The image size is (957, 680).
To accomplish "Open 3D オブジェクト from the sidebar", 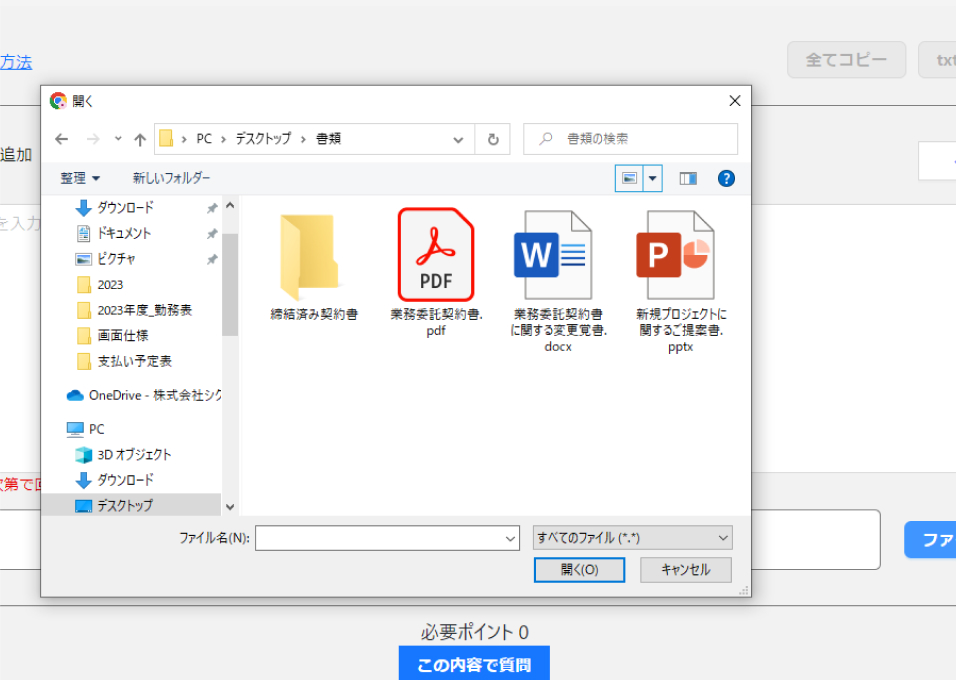I will 131,454.
